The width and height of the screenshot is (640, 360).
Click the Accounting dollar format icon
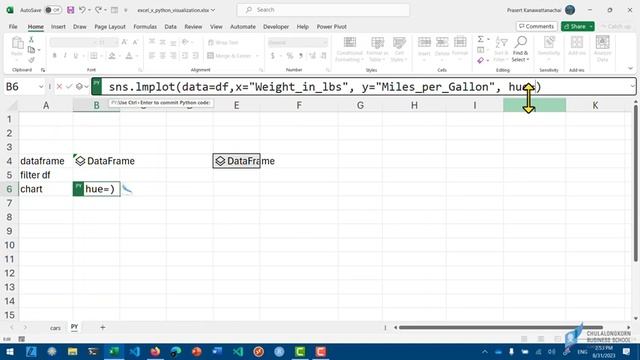click(x=272, y=56)
